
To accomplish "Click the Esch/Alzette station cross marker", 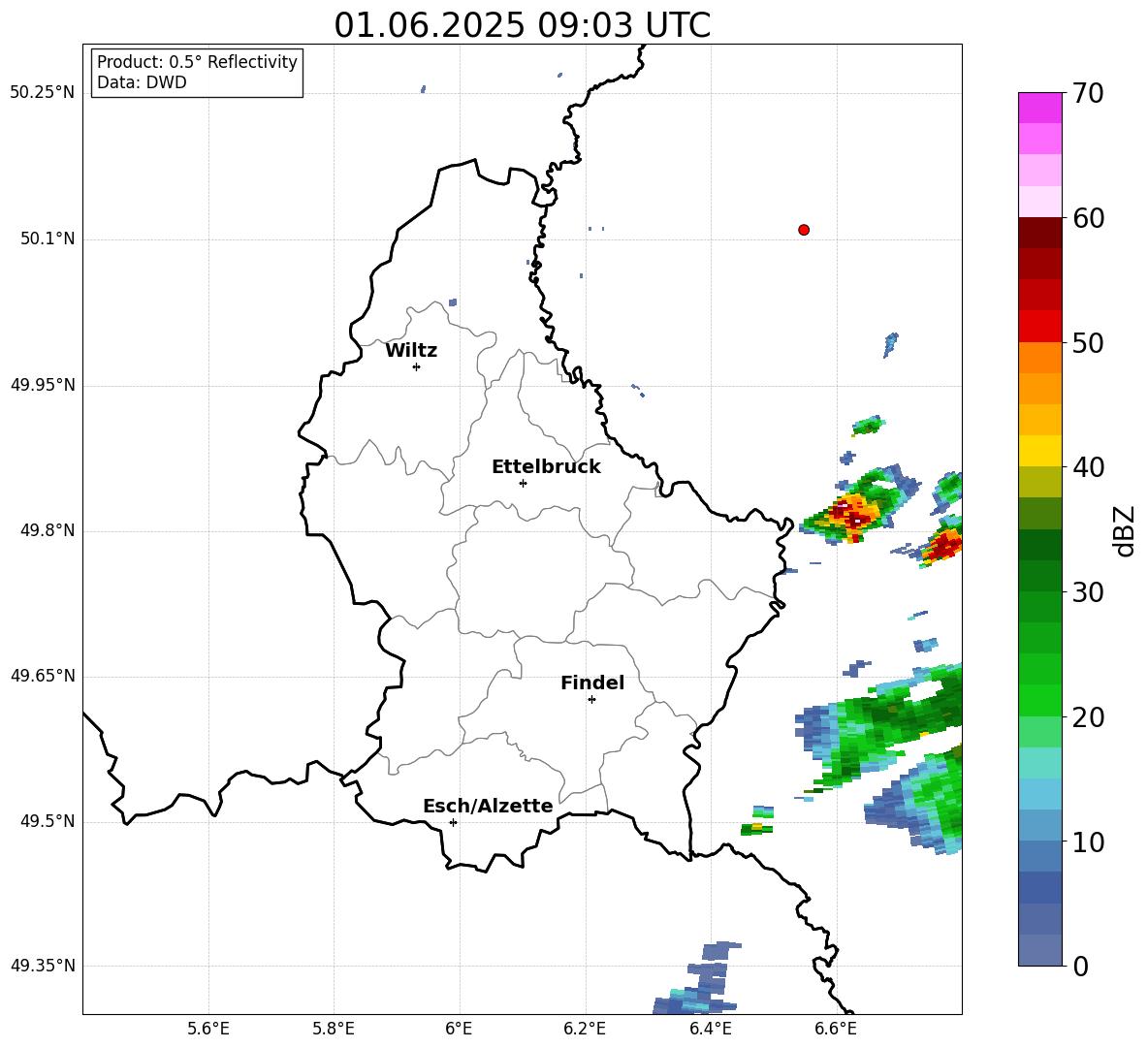I will coord(453,822).
